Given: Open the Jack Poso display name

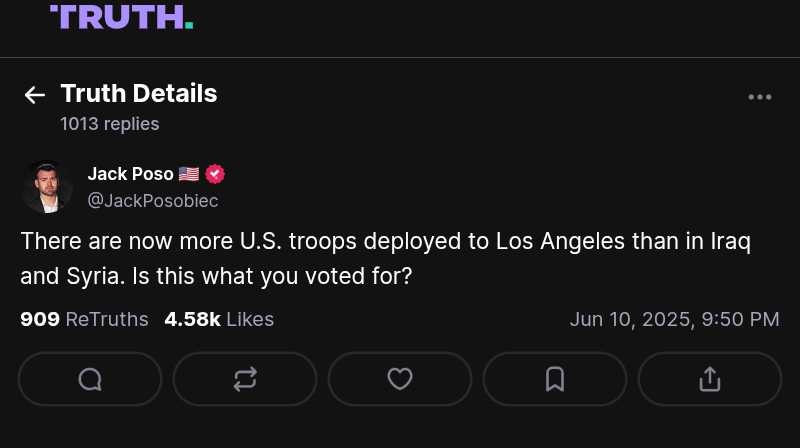Looking at the screenshot, I should [x=130, y=174].
